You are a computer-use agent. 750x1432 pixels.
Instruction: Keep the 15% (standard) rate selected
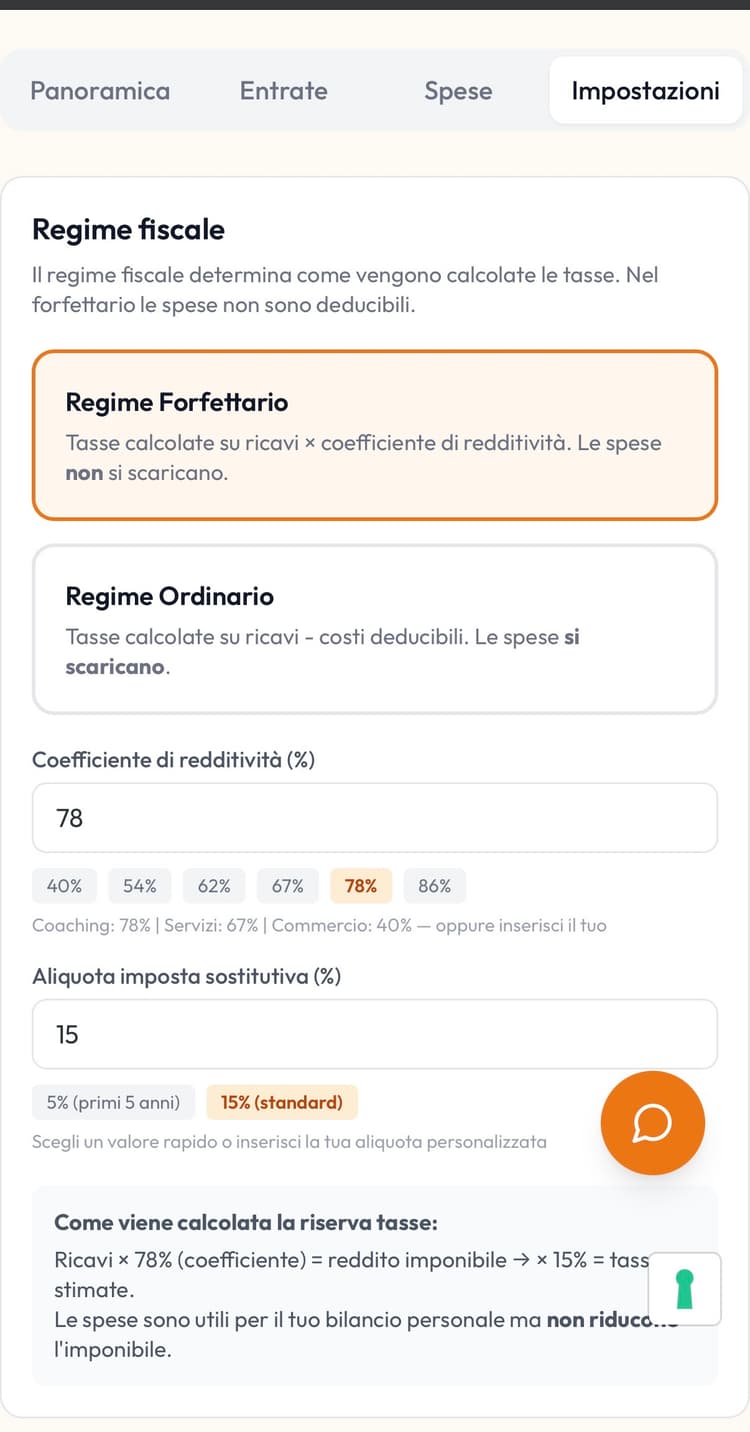point(282,1102)
